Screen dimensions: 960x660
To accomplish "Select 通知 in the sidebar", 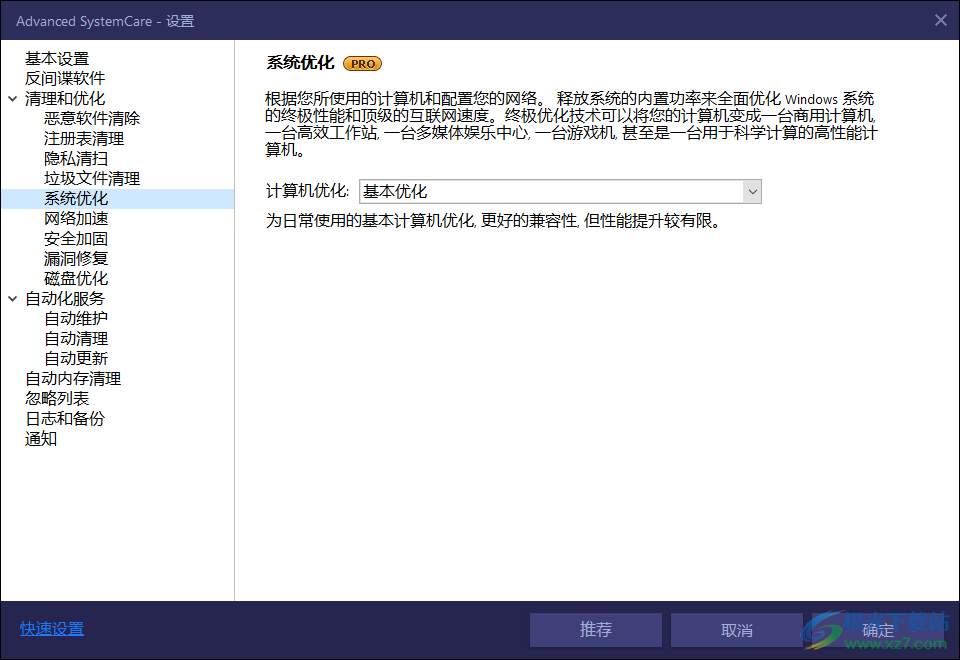I will 41,438.
